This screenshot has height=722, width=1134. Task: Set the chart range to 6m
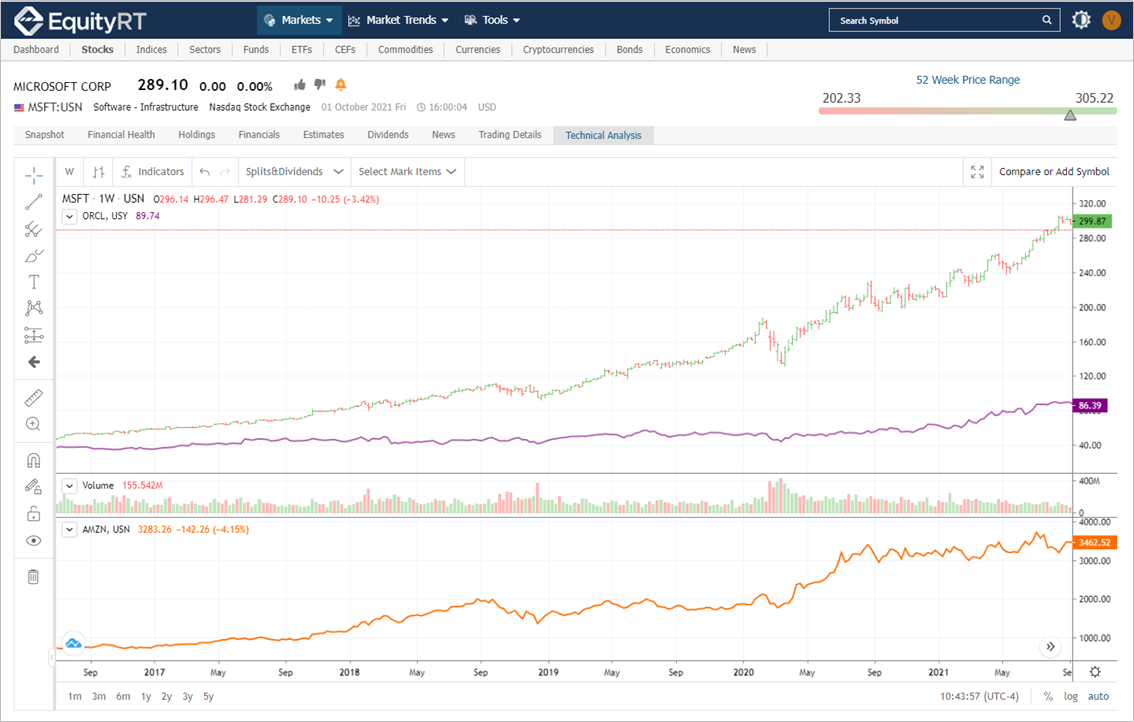[x=123, y=696]
